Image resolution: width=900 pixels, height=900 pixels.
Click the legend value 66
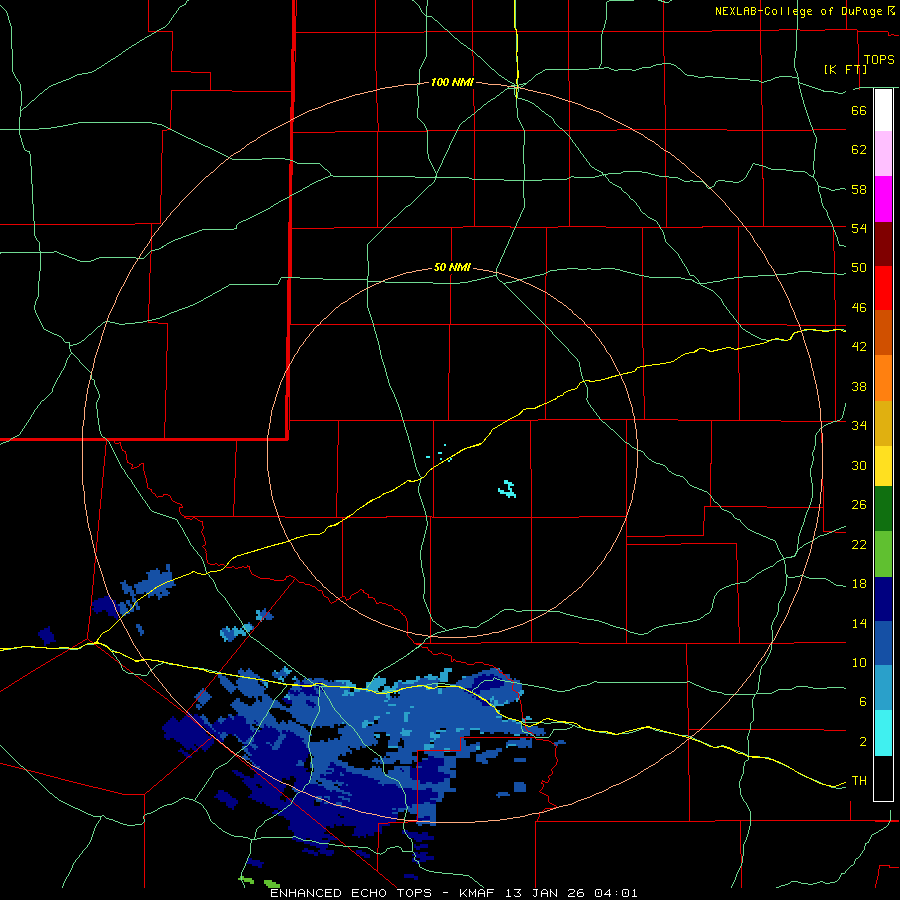[859, 110]
